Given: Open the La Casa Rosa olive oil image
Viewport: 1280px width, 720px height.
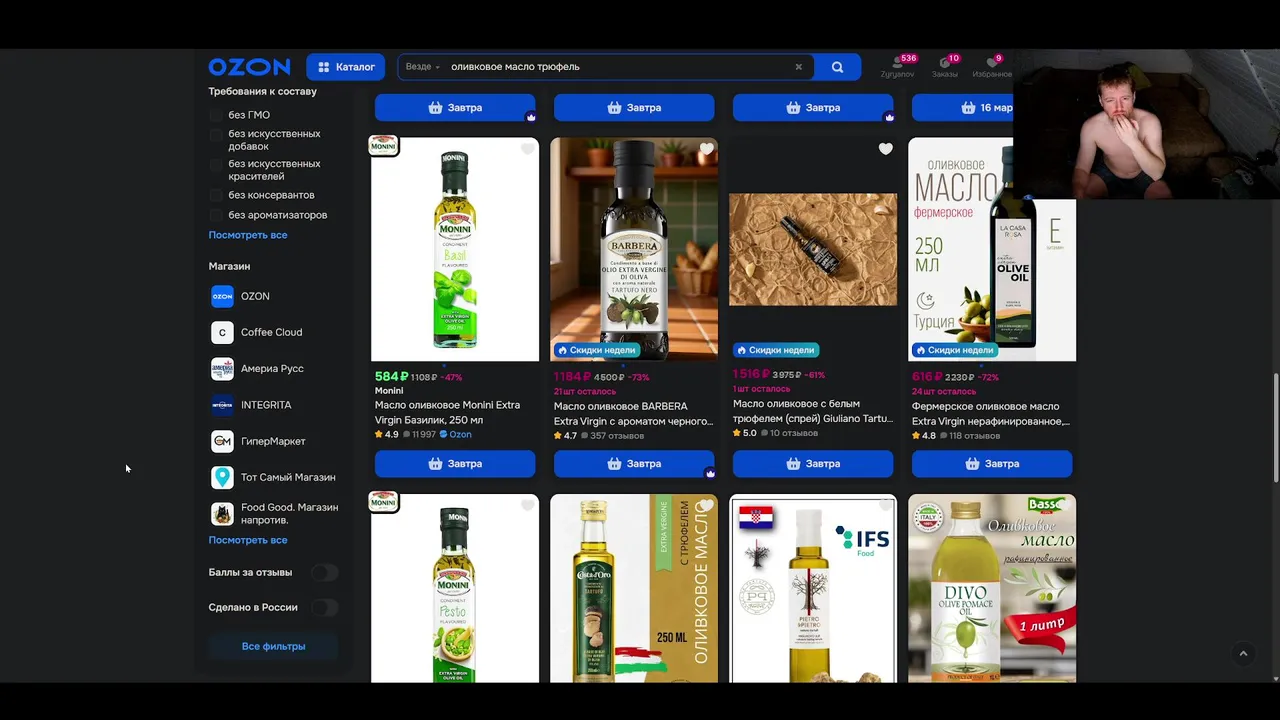Looking at the screenshot, I should pyautogui.click(x=992, y=249).
